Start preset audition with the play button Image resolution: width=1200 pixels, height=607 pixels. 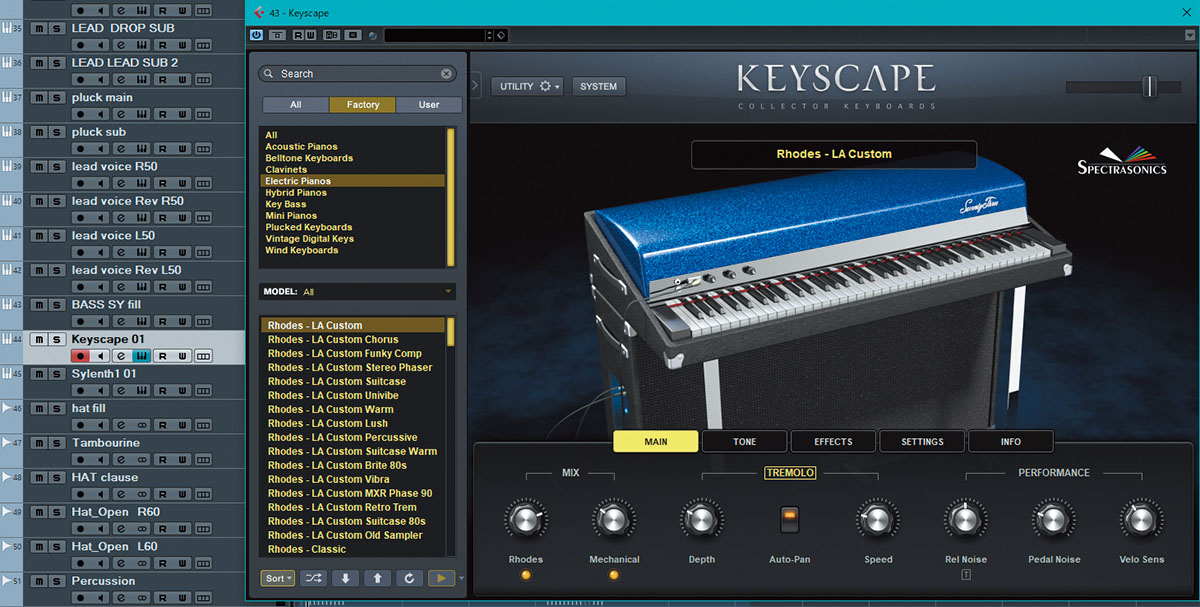(x=441, y=578)
